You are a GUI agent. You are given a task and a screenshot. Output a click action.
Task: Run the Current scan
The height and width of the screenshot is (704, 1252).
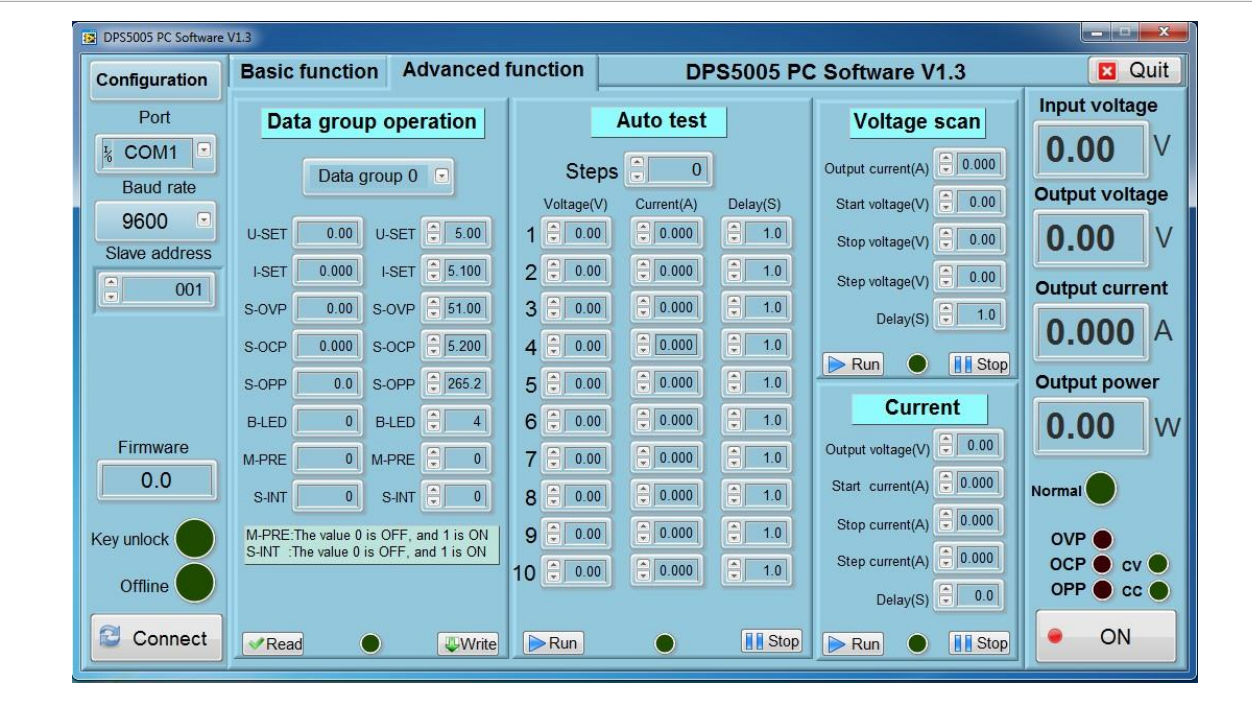[x=853, y=644]
